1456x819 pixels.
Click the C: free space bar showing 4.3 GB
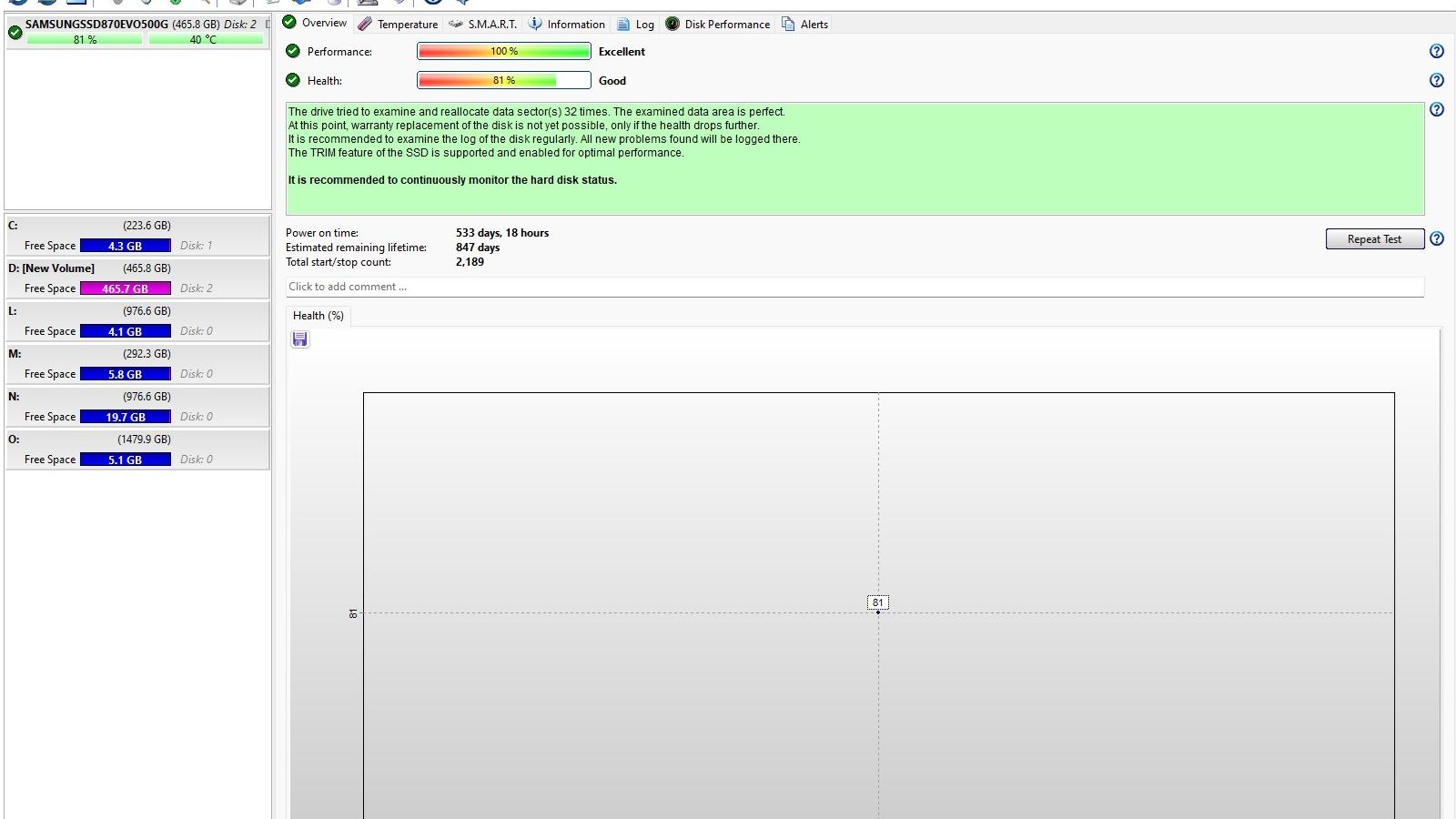[126, 246]
